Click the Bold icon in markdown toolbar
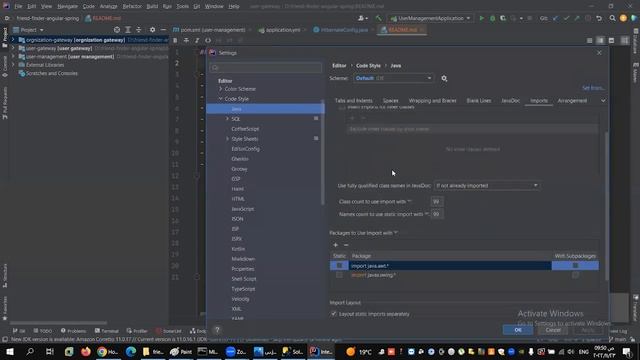 pos(175,40)
